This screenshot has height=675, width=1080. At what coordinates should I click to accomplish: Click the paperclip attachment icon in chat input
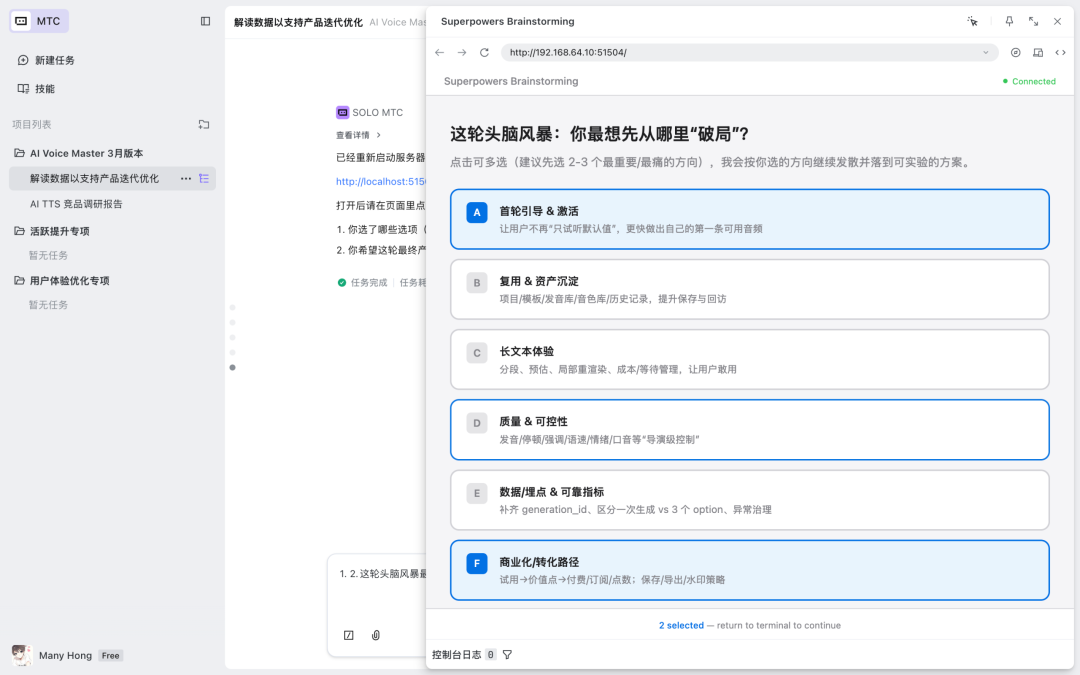coord(376,635)
